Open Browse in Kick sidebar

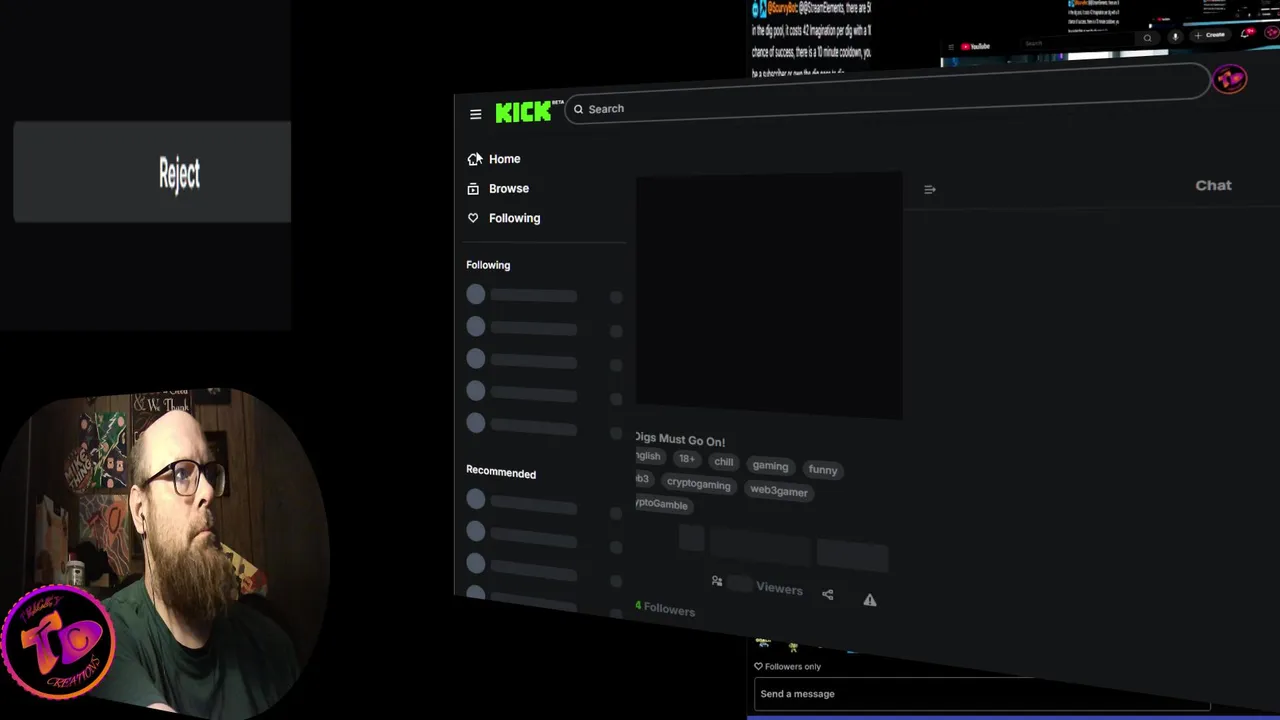click(x=508, y=188)
